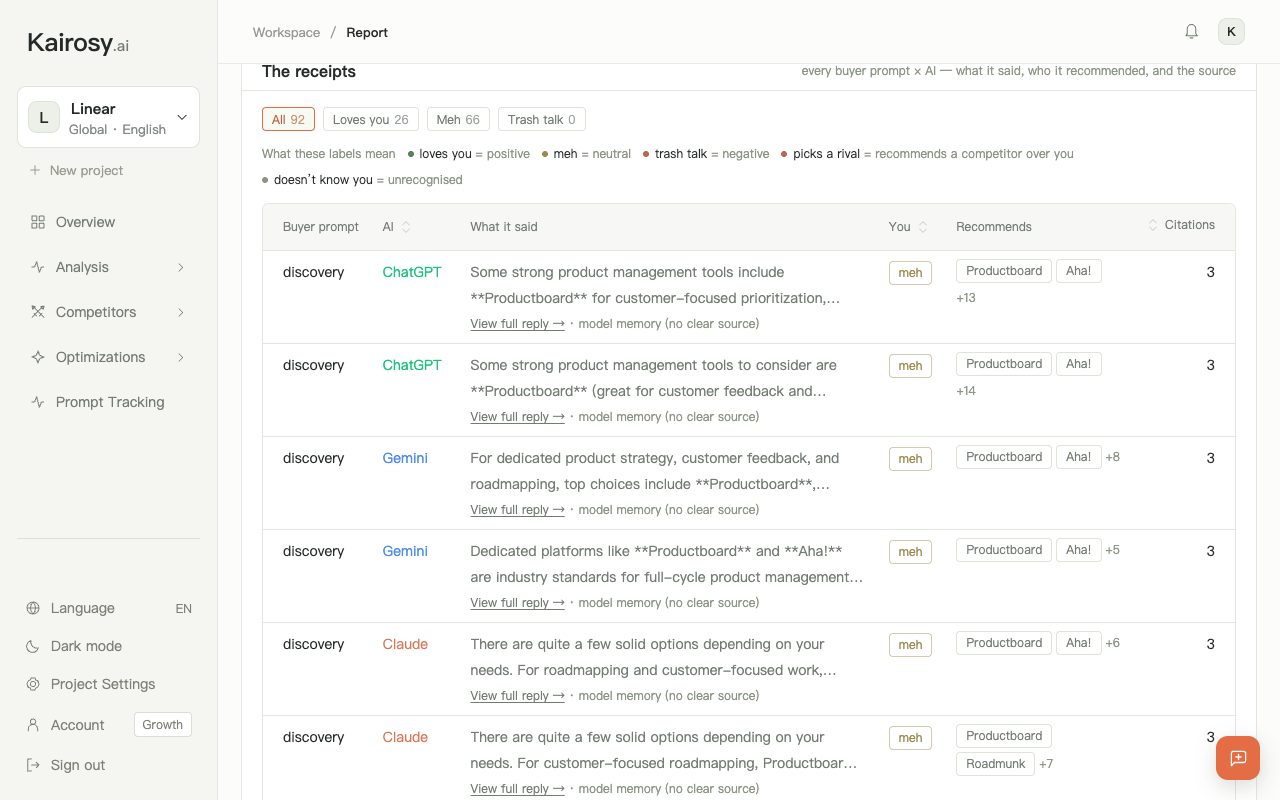Filter receipts by Meh
Image resolution: width=1280 pixels, height=800 pixels.
[x=458, y=119]
